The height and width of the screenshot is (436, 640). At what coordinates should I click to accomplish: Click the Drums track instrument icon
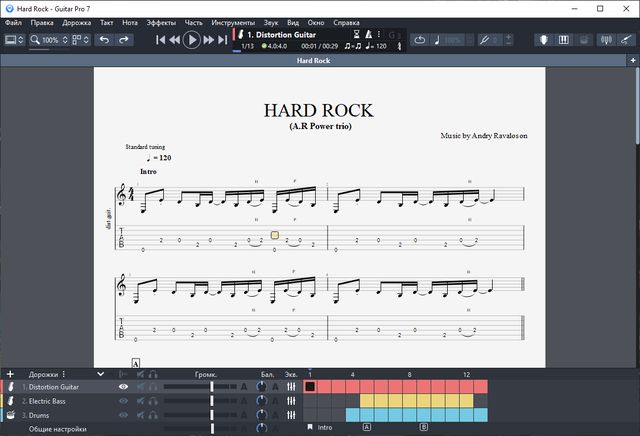coord(10,414)
